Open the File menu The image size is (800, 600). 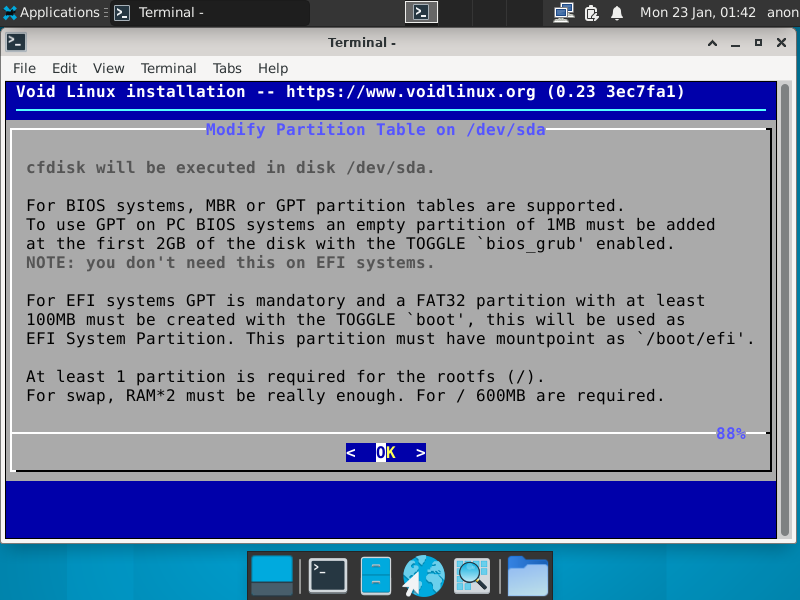pos(24,68)
